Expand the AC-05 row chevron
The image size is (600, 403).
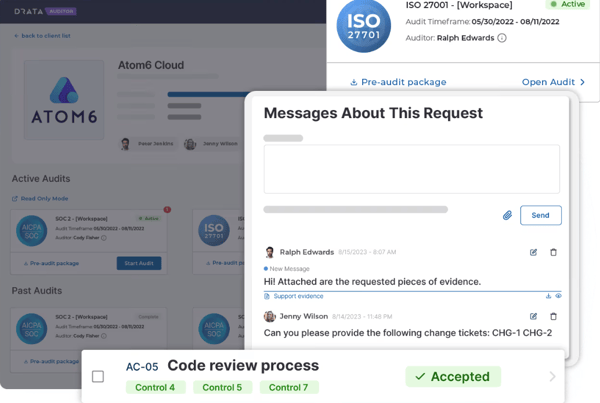click(x=553, y=377)
